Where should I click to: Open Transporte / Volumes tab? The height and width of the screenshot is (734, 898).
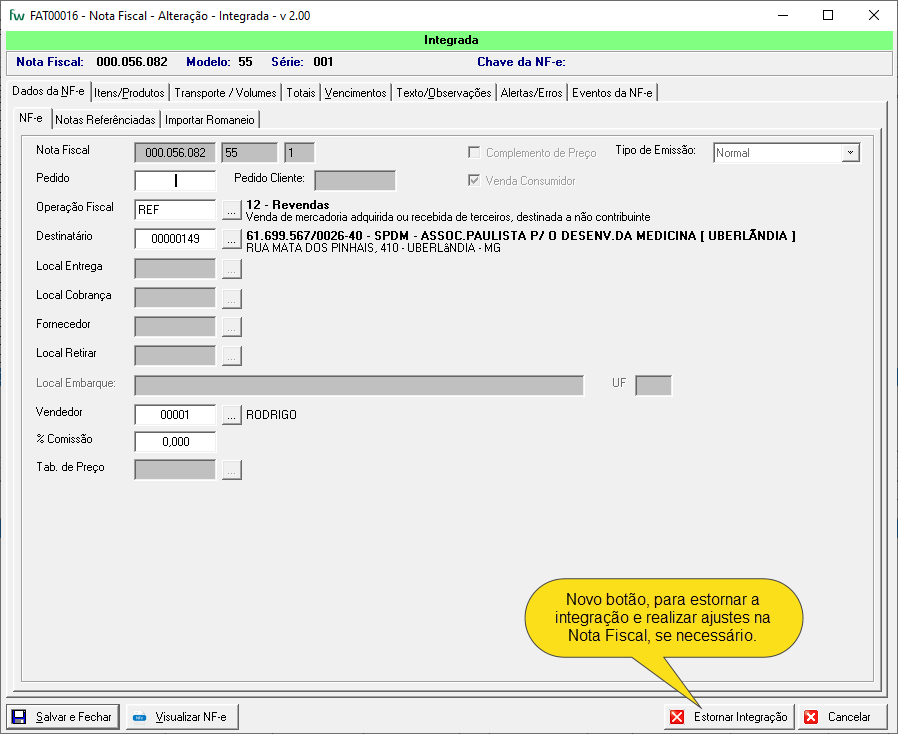(225, 93)
